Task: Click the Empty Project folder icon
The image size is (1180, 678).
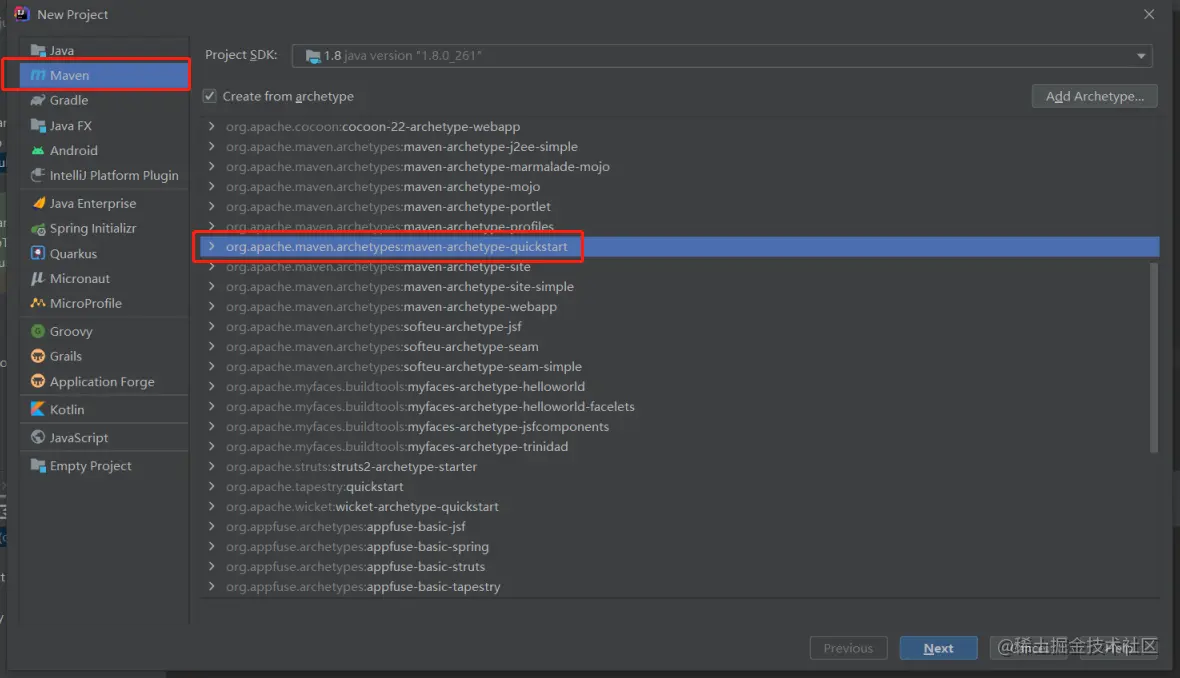Action: 38,466
